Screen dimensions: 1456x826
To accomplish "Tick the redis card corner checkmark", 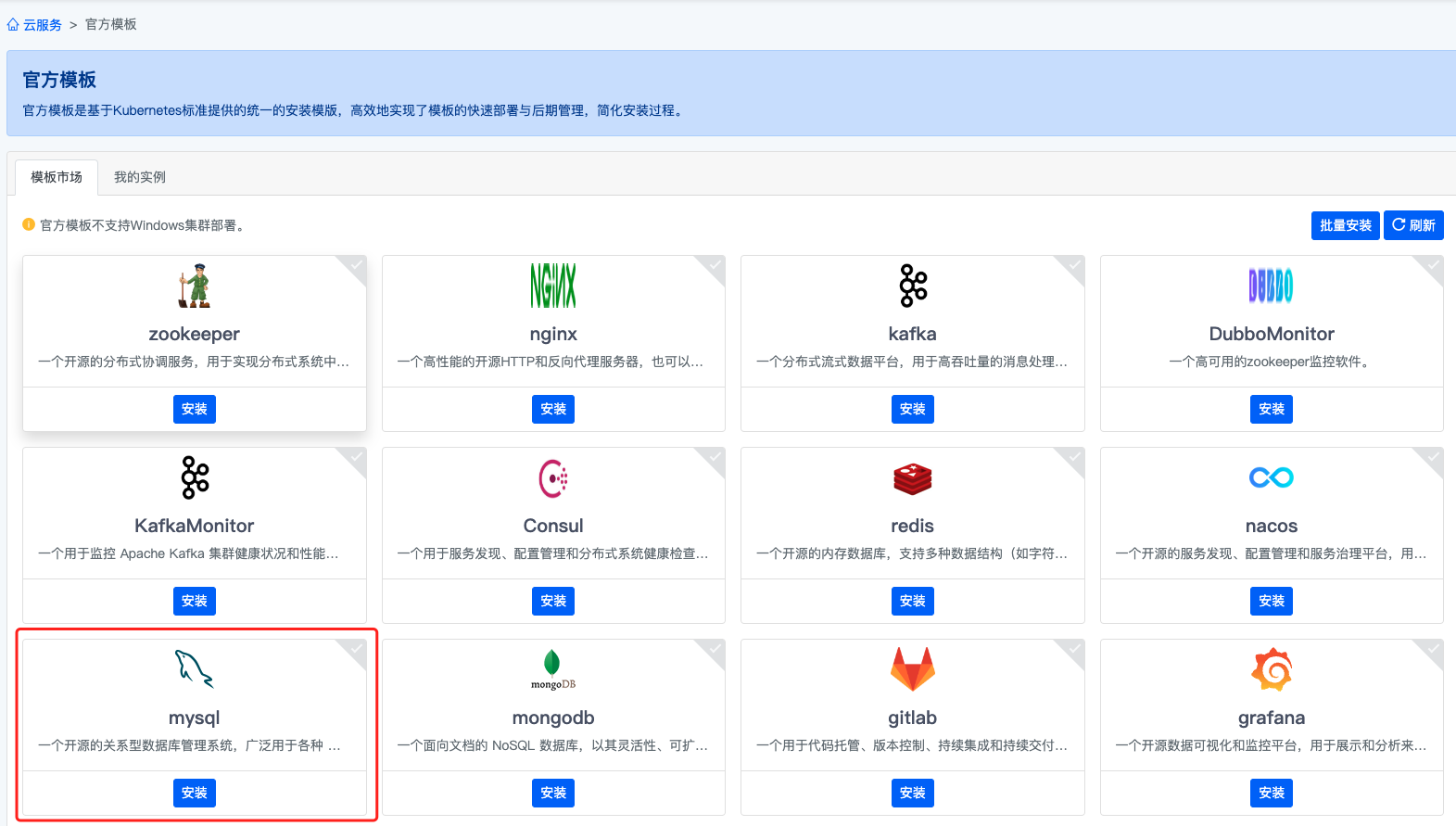I will (1075, 457).
